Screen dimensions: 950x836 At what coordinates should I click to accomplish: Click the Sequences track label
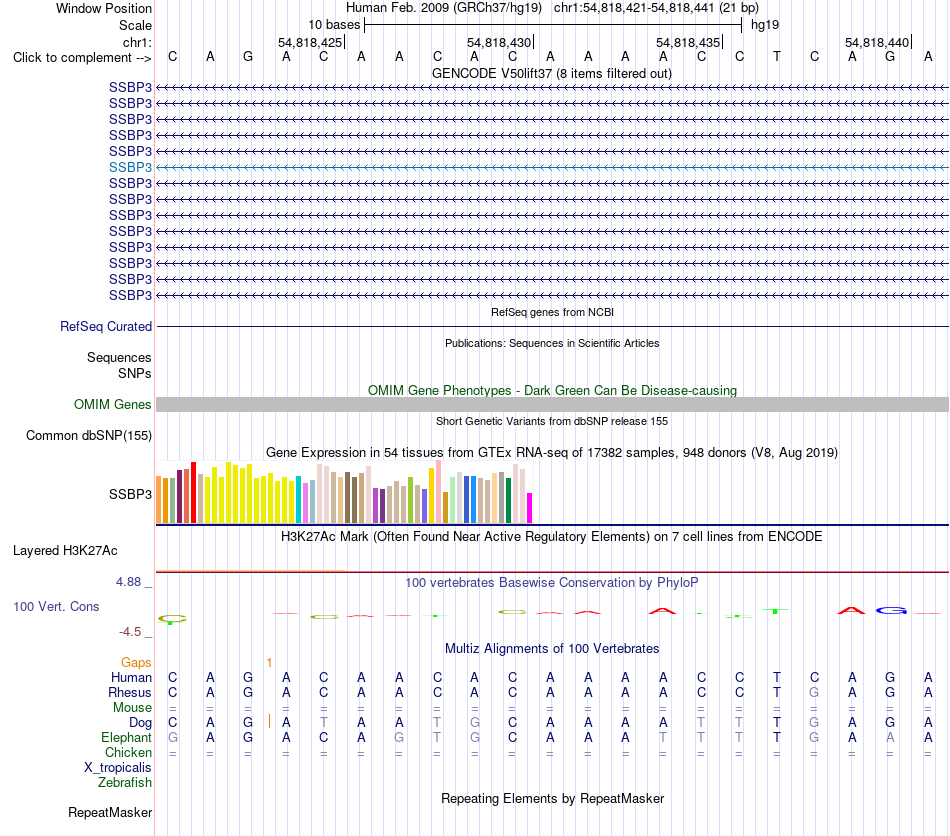tap(119, 357)
